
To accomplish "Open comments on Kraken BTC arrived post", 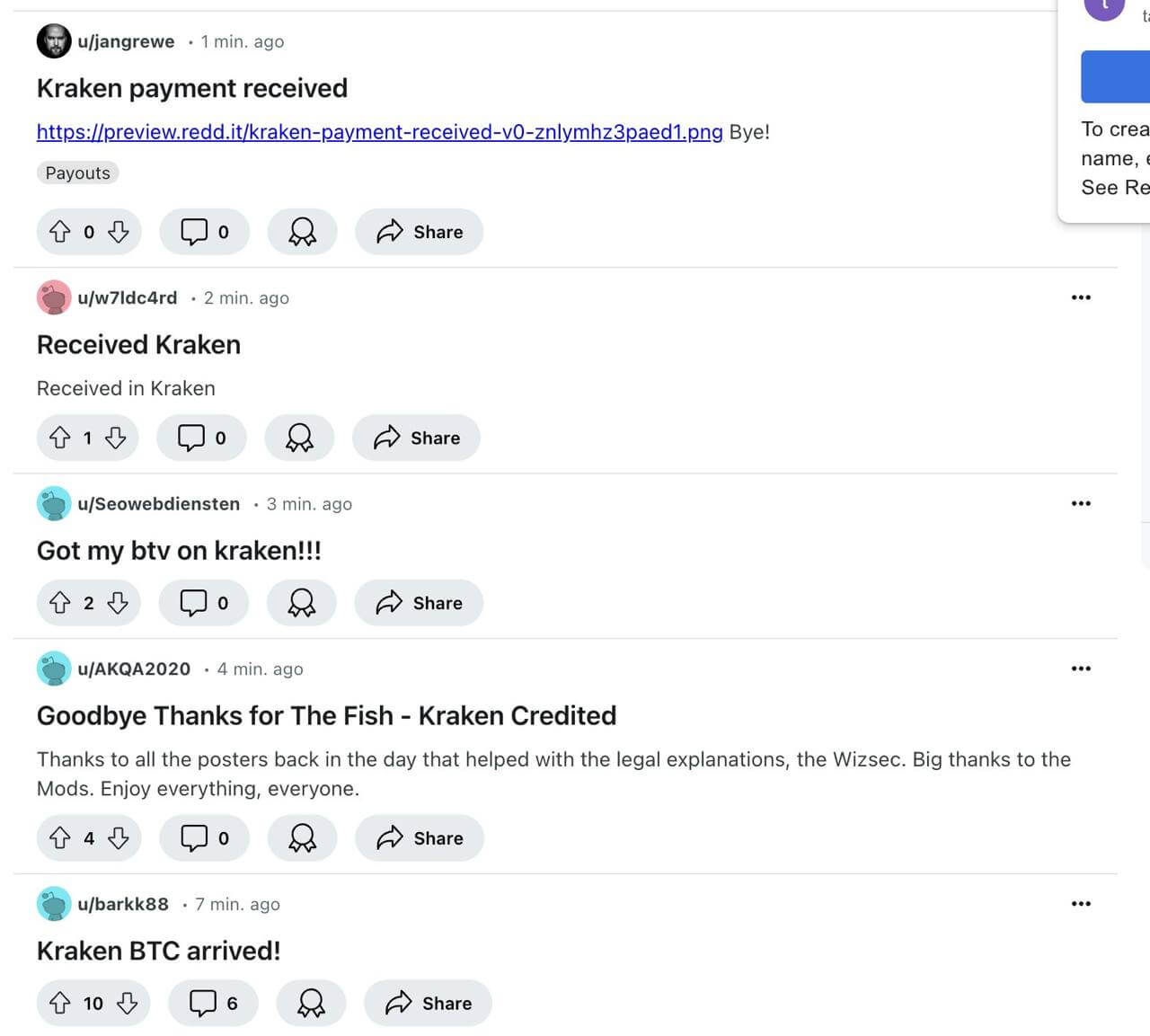I will click(x=214, y=1003).
